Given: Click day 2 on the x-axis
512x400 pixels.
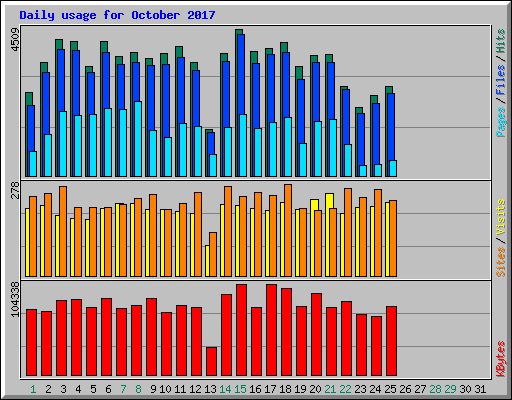Looking at the screenshot, I should [48, 389].
